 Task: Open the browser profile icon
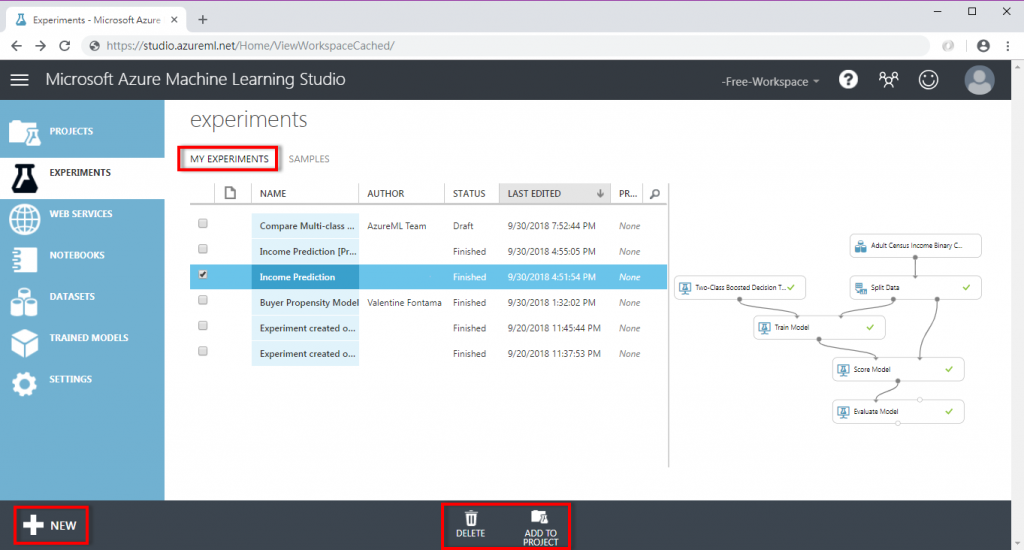pos(983,46)
